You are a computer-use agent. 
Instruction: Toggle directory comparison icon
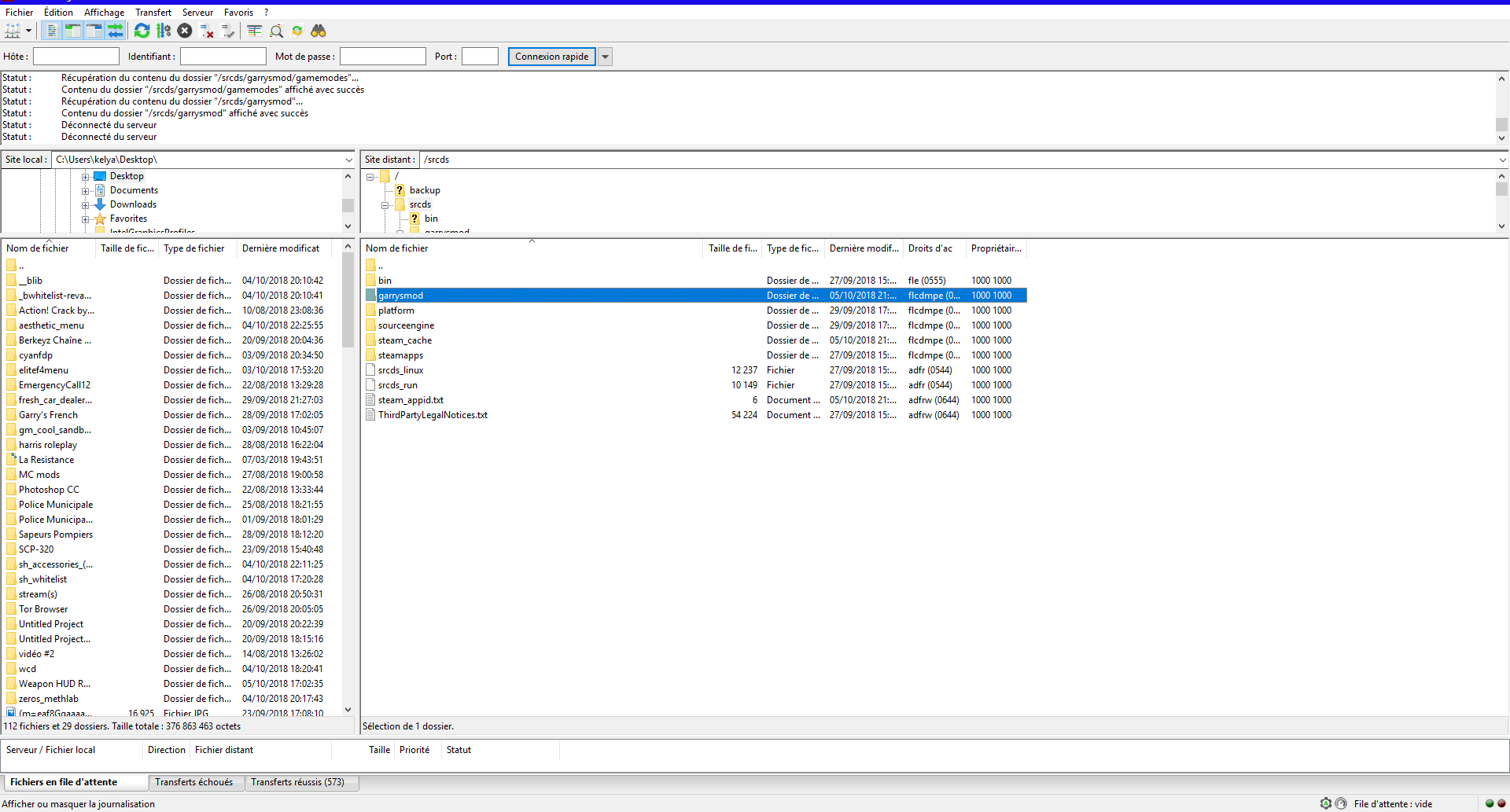click(x=276, y=31)
